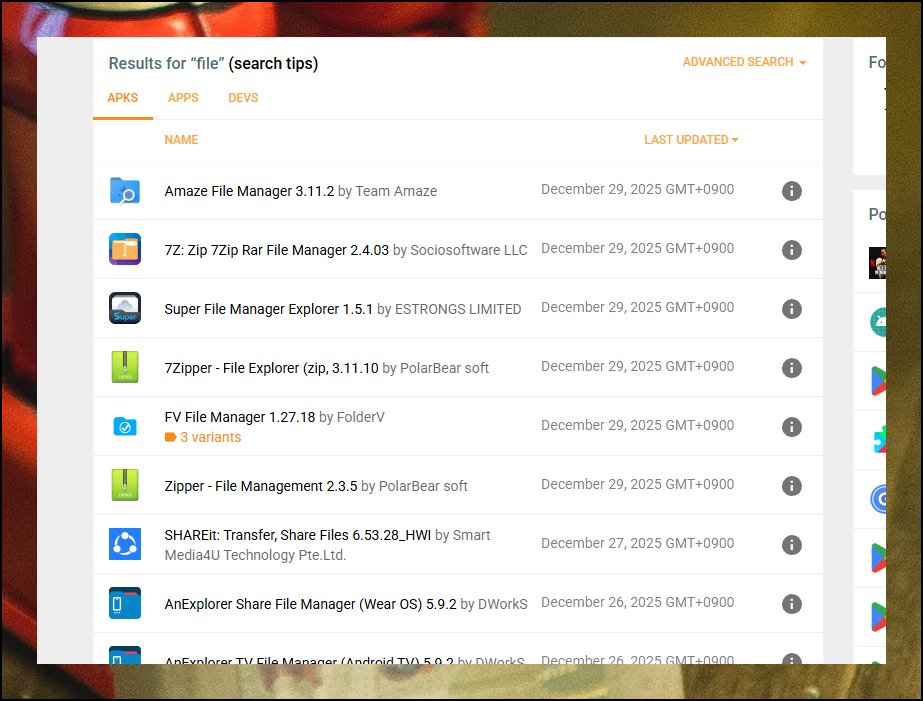Screen dimensions: 923x701
Task: Click the FV File Manager app icon
Action: tap(125, 426)
